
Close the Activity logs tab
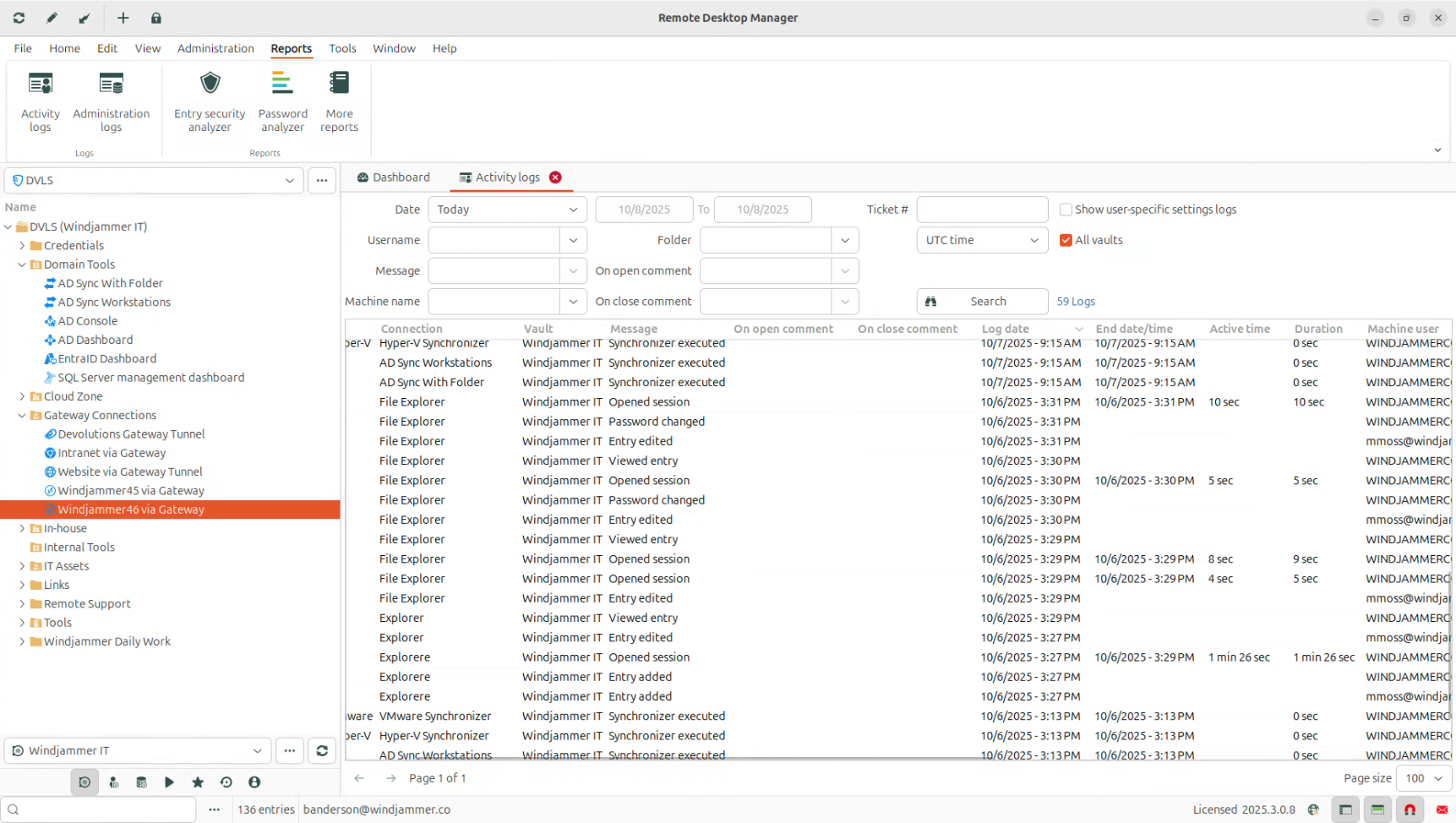(x=555, y=177)
